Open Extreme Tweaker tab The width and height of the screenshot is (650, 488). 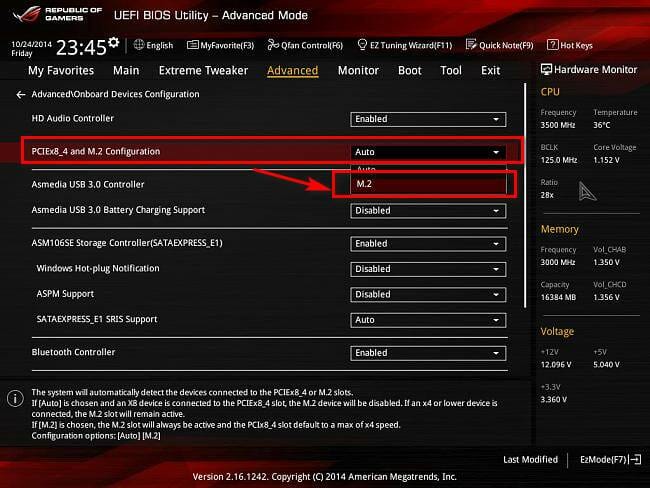203,70
